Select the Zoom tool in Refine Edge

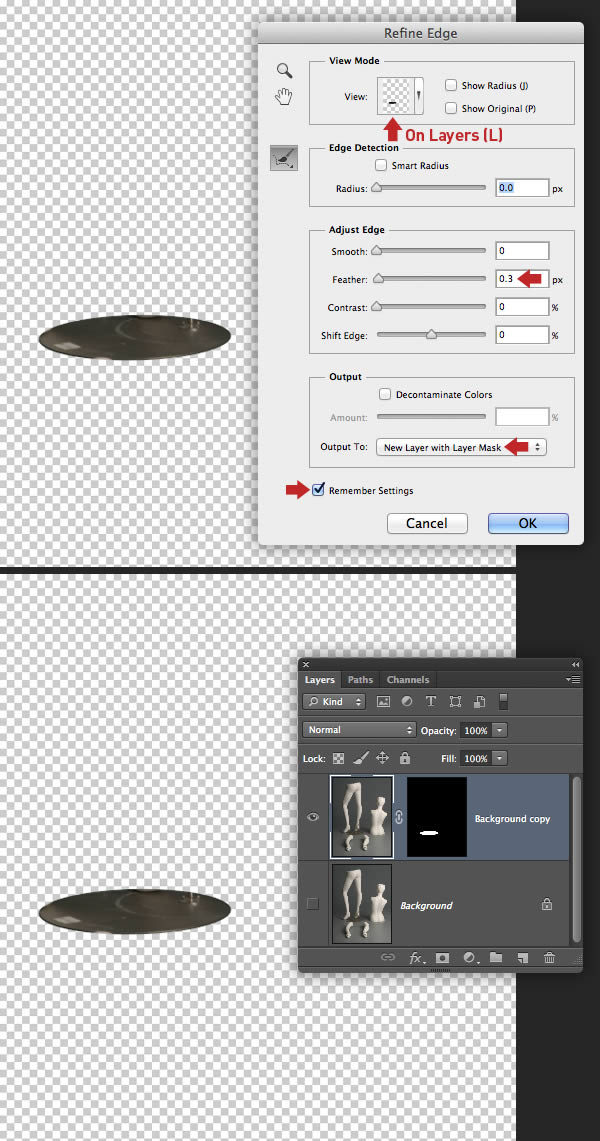(x=284, y=71)
